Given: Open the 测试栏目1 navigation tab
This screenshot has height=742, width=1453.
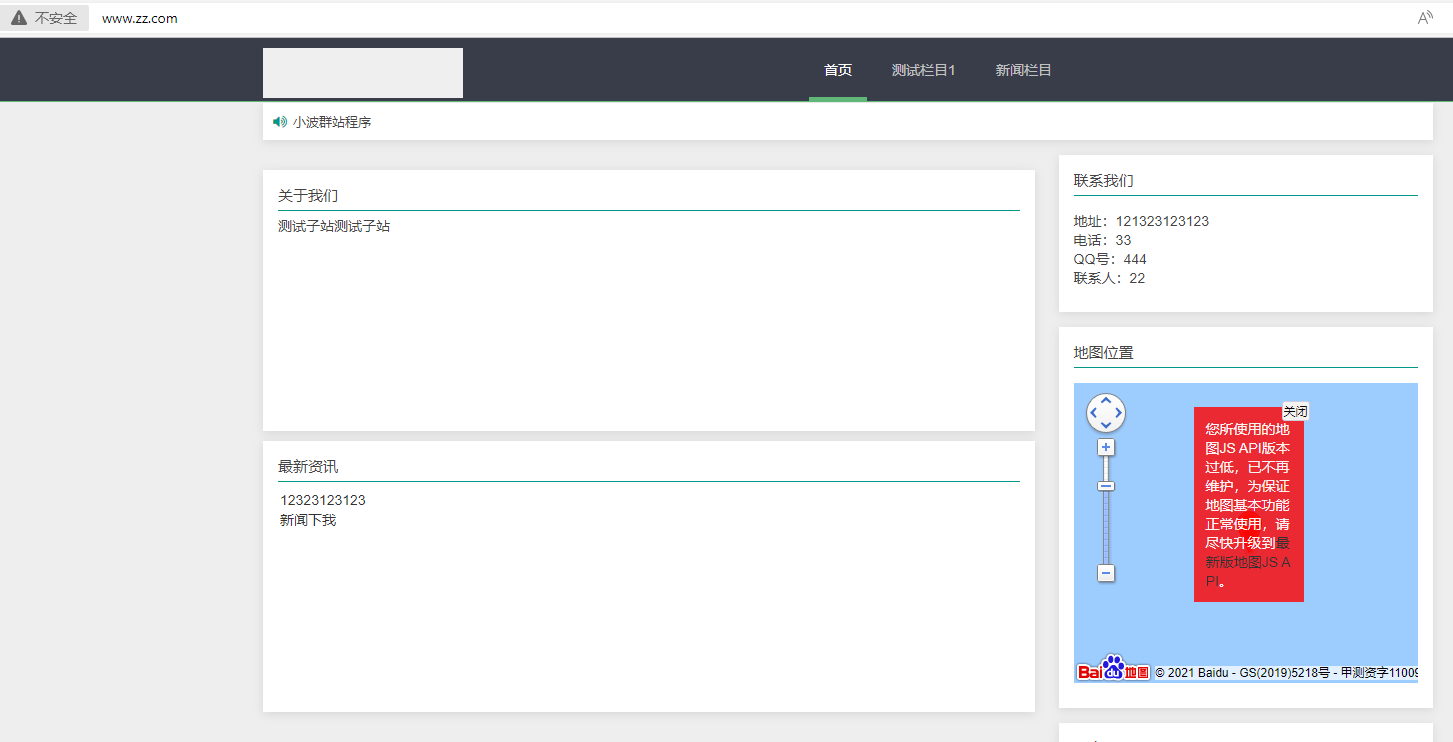Looking at the screenshot, I should [x=924, y=70].
